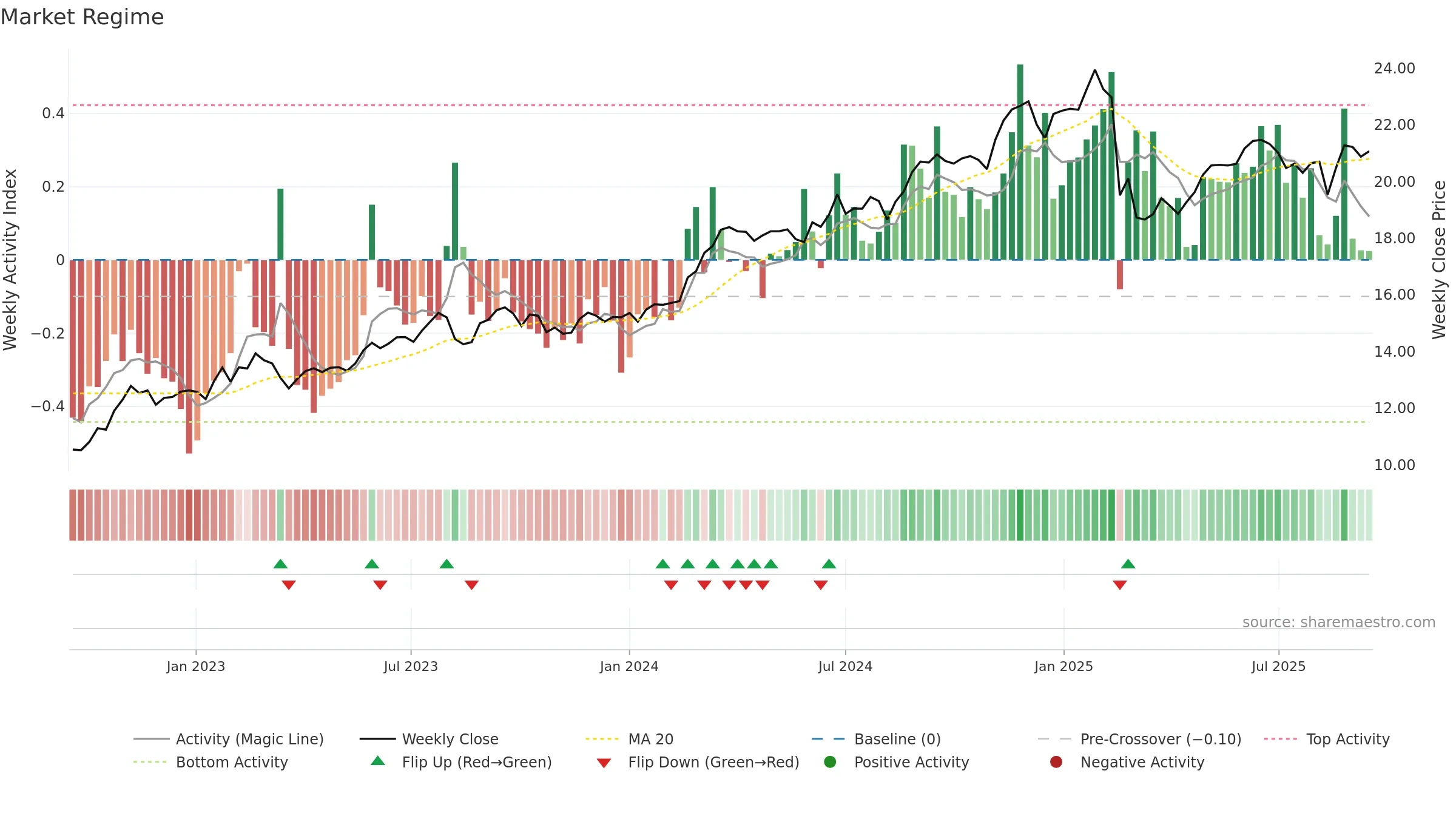Click the 18.00 price axis value
Screen dimensions: 1456x819
(x=1395, y=238)
